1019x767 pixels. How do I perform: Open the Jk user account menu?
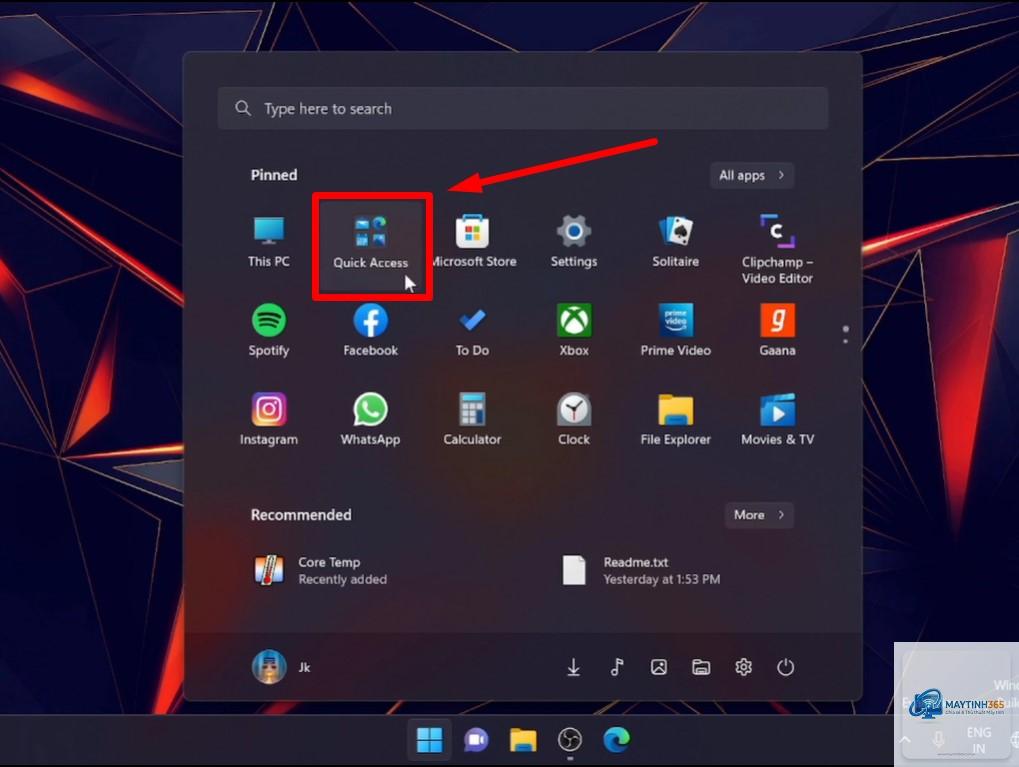pyautogui.click(x=281, y=667)
